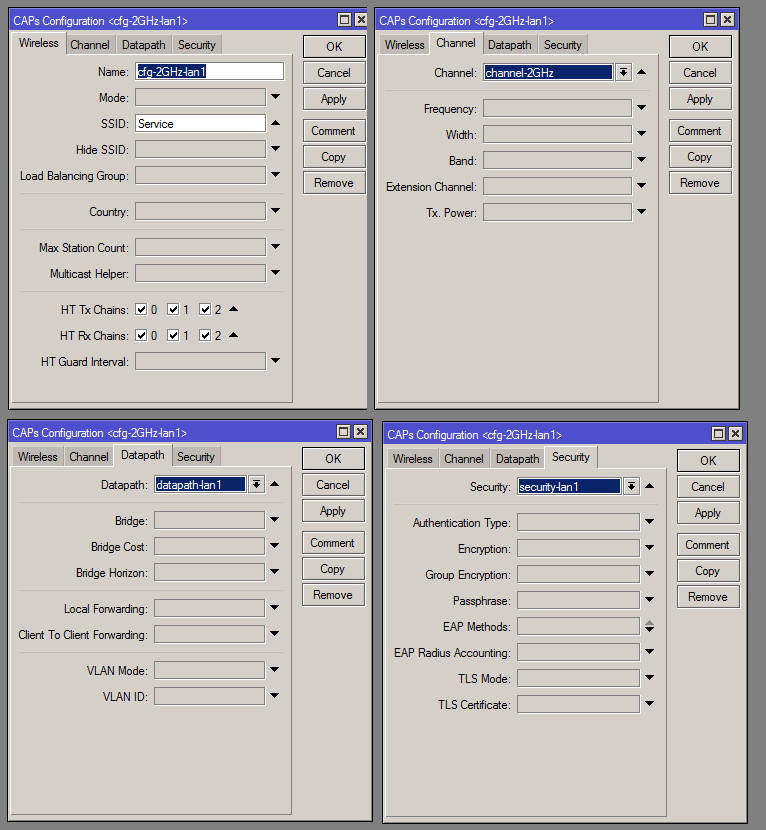
Task: Click Comment in the Datapath tab window
Action: (x=333, y=543)
